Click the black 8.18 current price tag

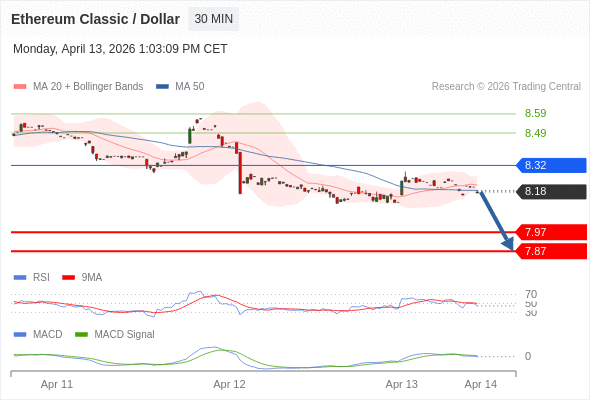pyautogui.click(x=551, y=191)
